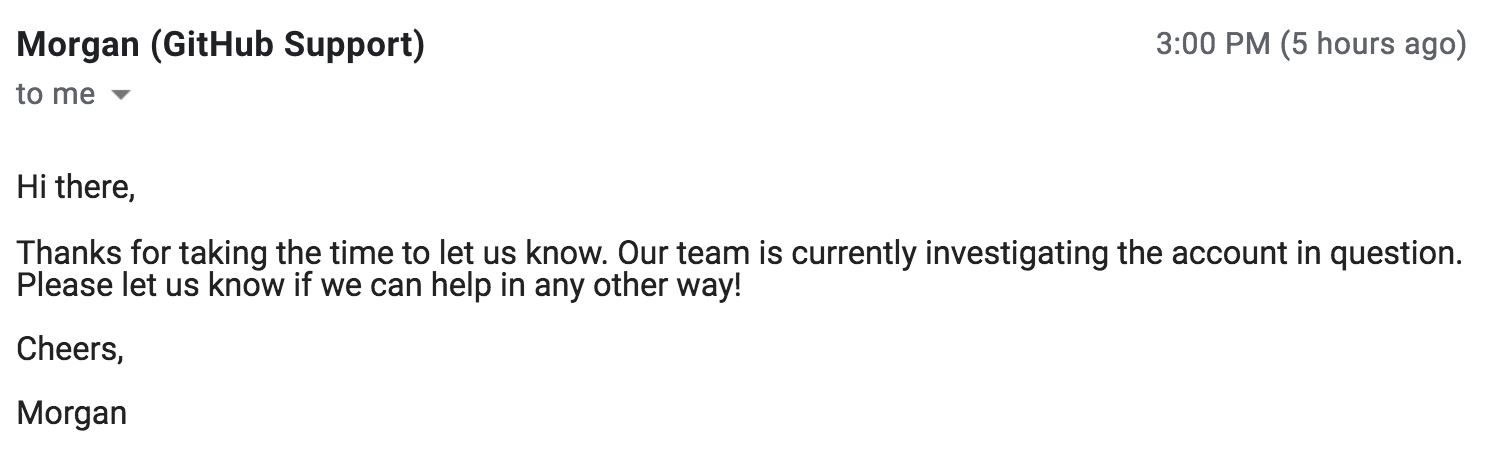Screen dimensions: 1492x452
Task: Click '(5 hours ago)' relative time text
Action: [x=1374, y=45]
